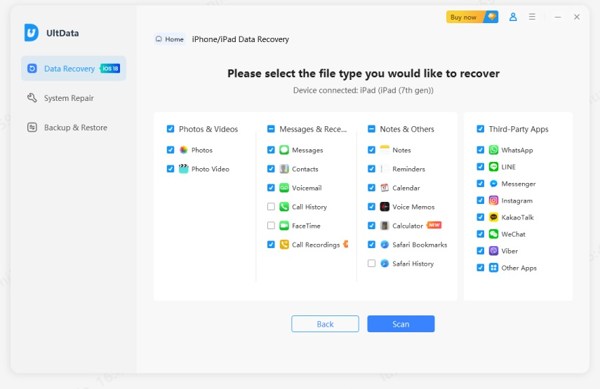Toggle the Messages & Rece... group checkbox
The height and width of the screenshot is (389, 600).
(x=271, y=129)
